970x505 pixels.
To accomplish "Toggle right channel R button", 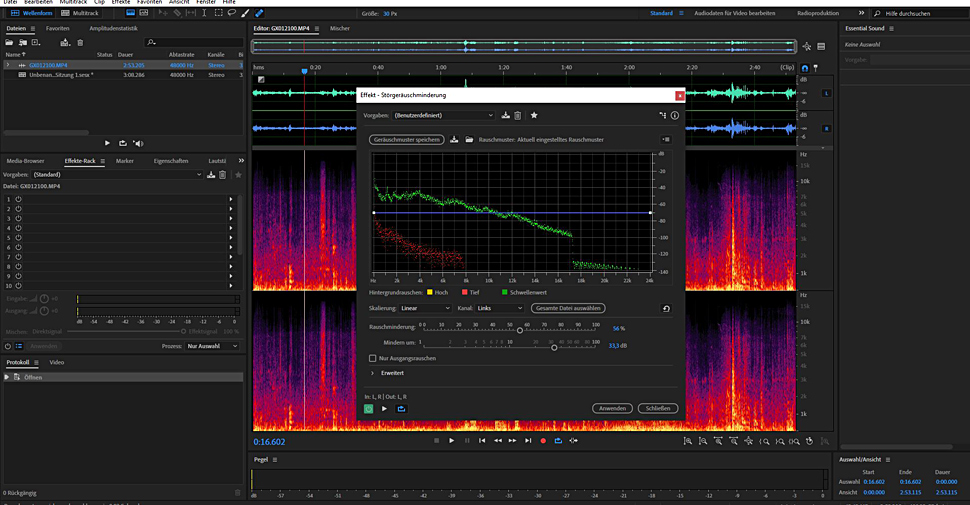I will pyautogui.click(x=826, y=129).
